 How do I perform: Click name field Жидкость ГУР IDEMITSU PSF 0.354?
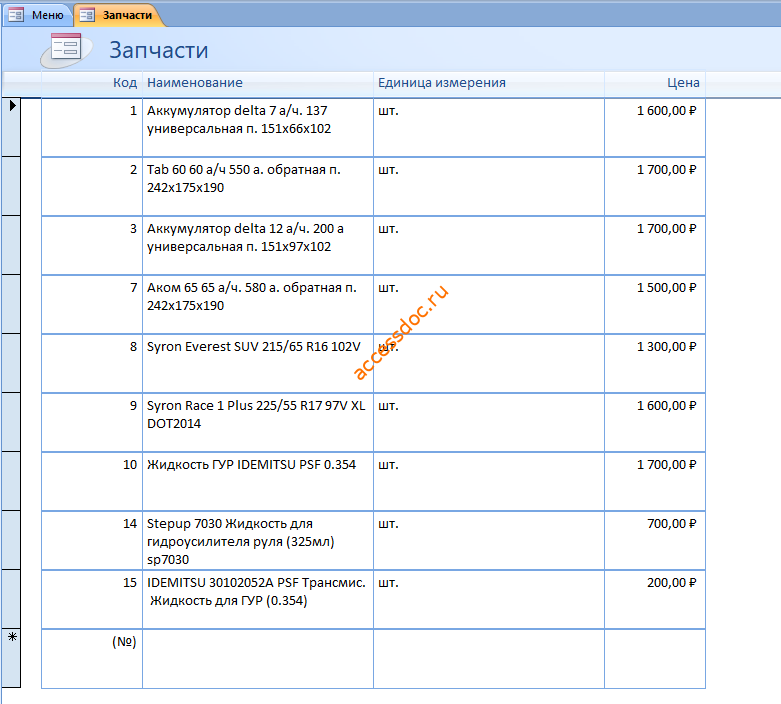click(258, 481)
